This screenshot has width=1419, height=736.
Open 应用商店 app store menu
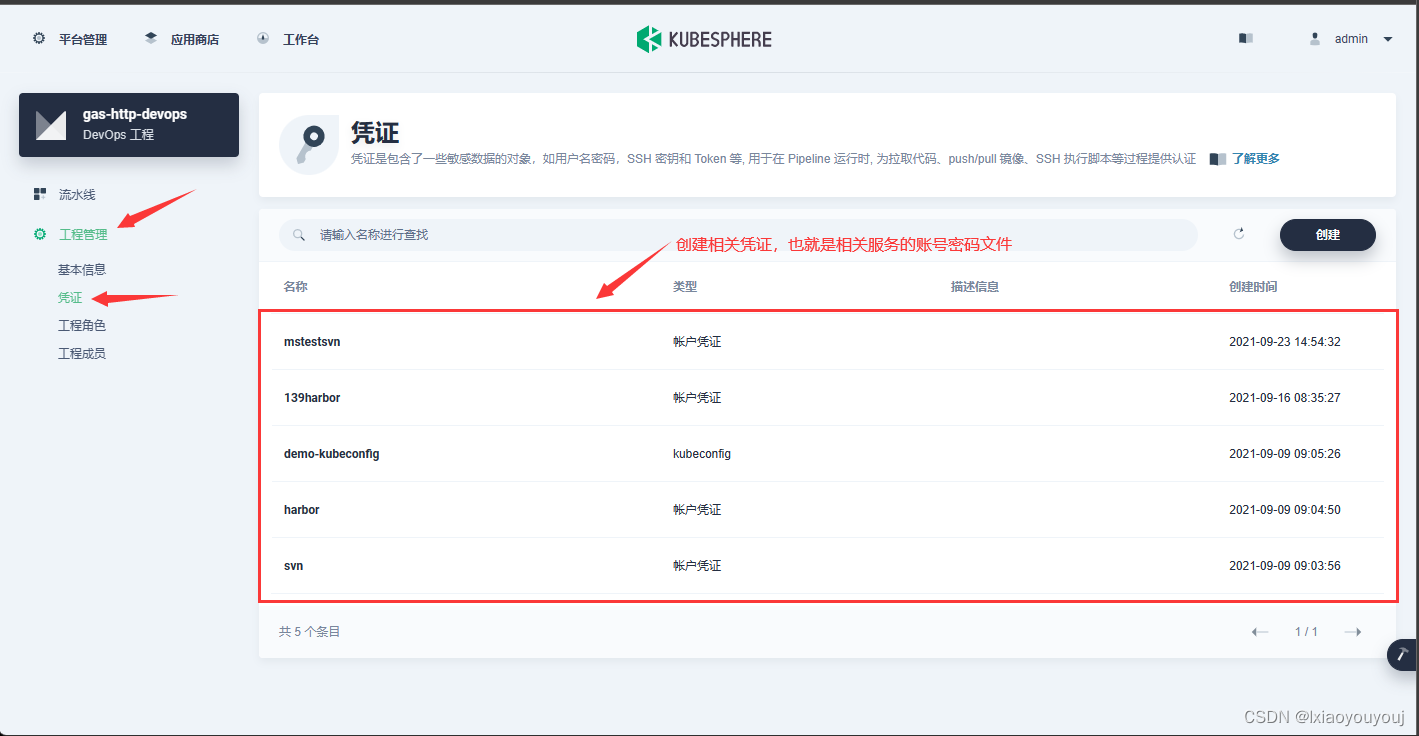click(x=194, y=40)
